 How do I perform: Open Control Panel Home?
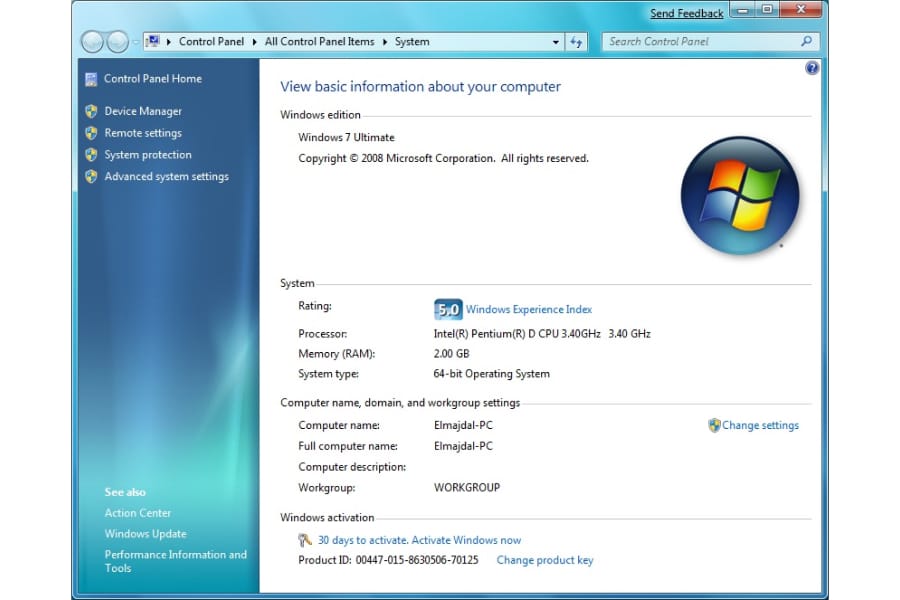153,79
